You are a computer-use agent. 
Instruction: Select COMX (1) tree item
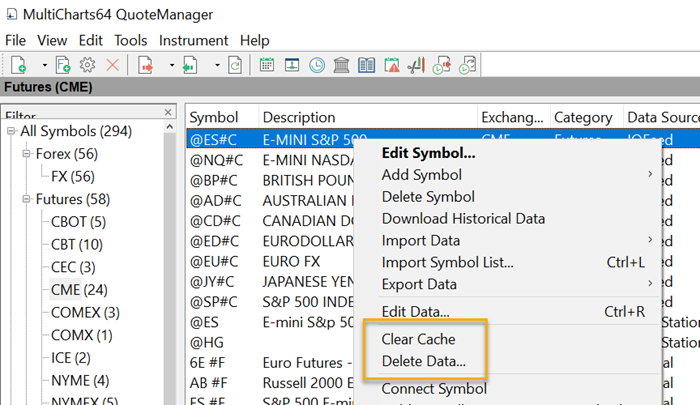coord(81,335)
